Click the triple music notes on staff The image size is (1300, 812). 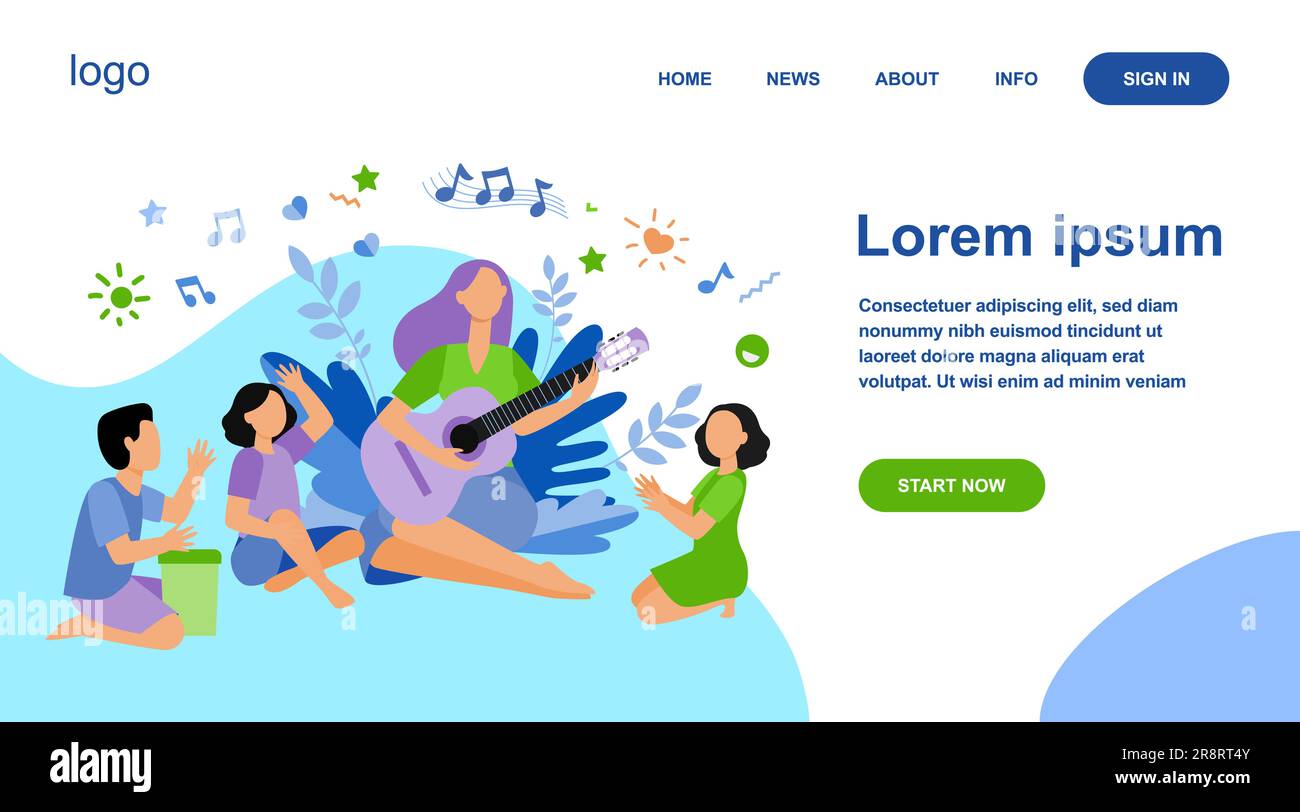(x=495, y=190)
